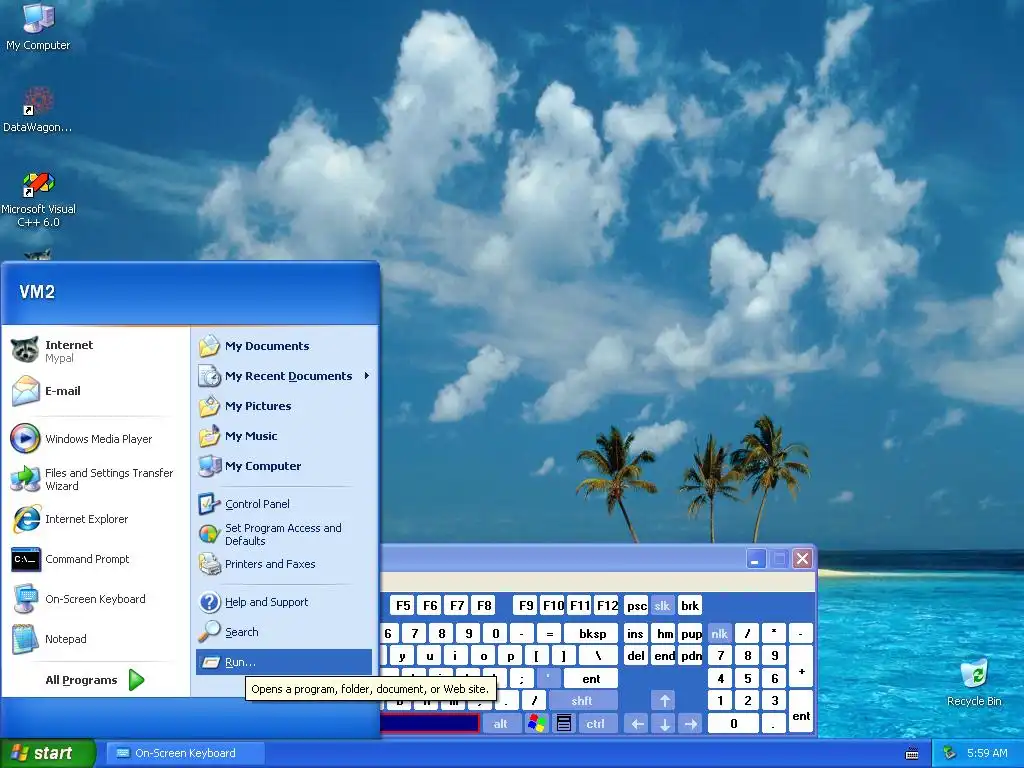Toggle the ins Insert key

pyautogui.click(x=635, y=633)
